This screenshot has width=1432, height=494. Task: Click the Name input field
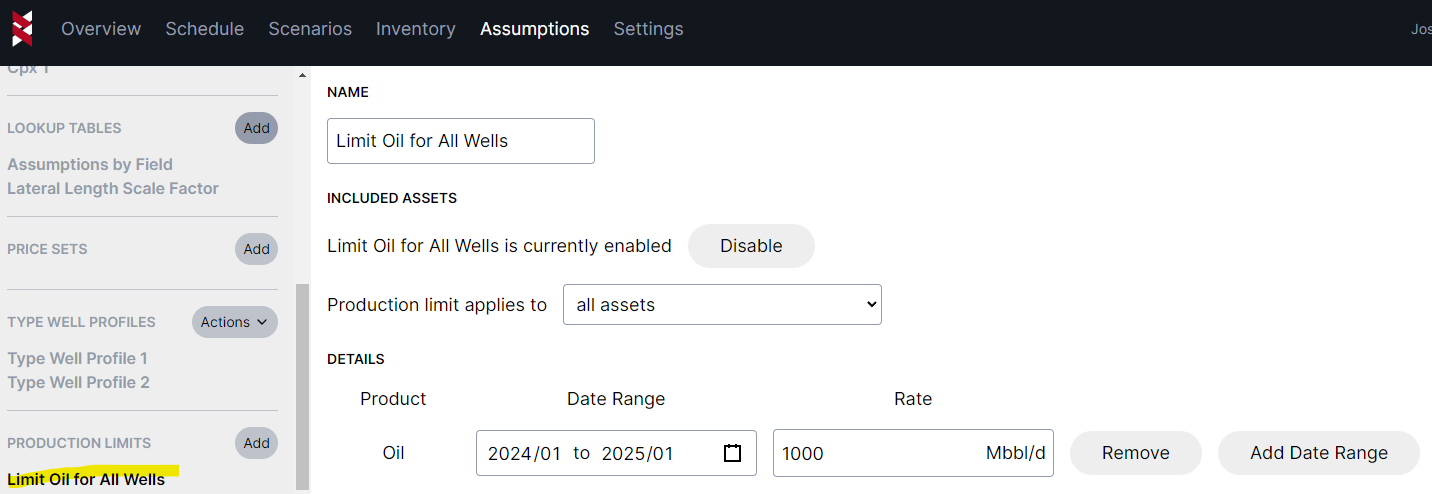point(461,141)
